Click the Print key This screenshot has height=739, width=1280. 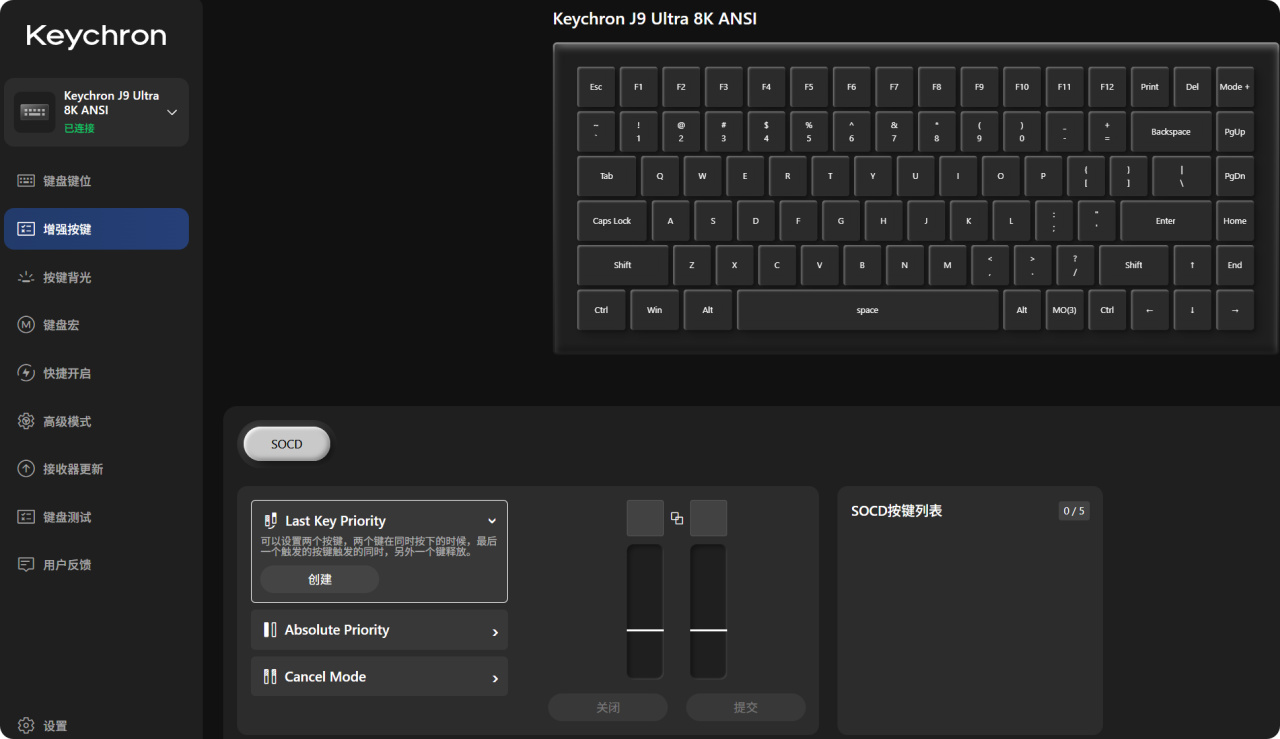(1150, 87)
